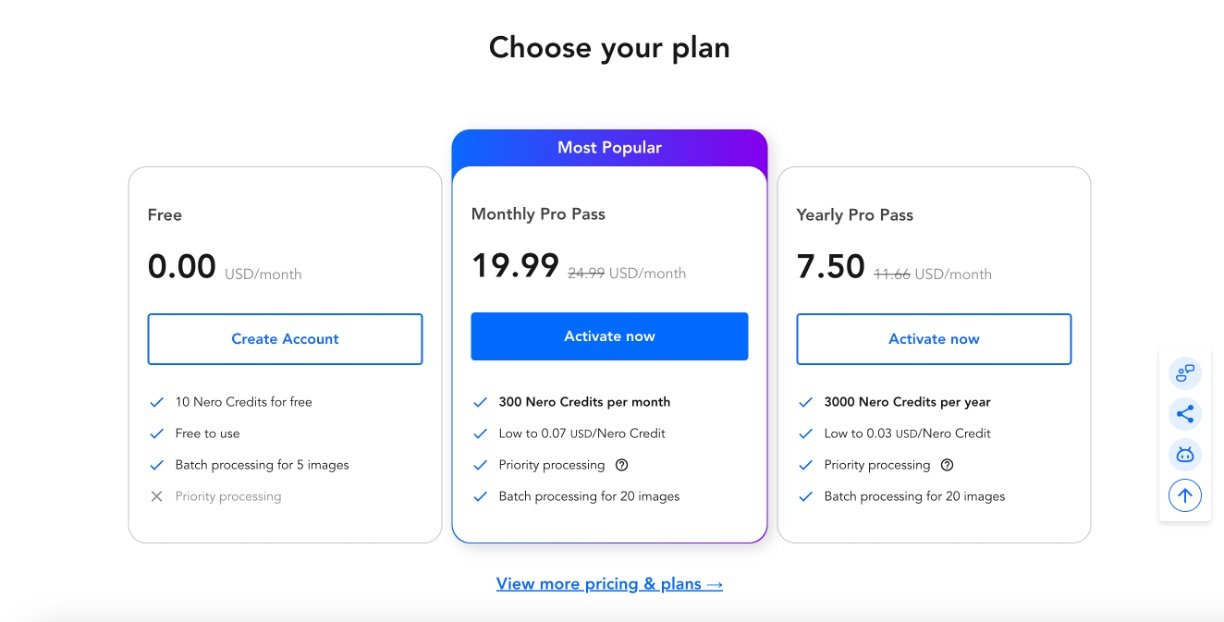Click the share icon in side panel
The width and height of the screenshot is (1224, 622).
1185,414
